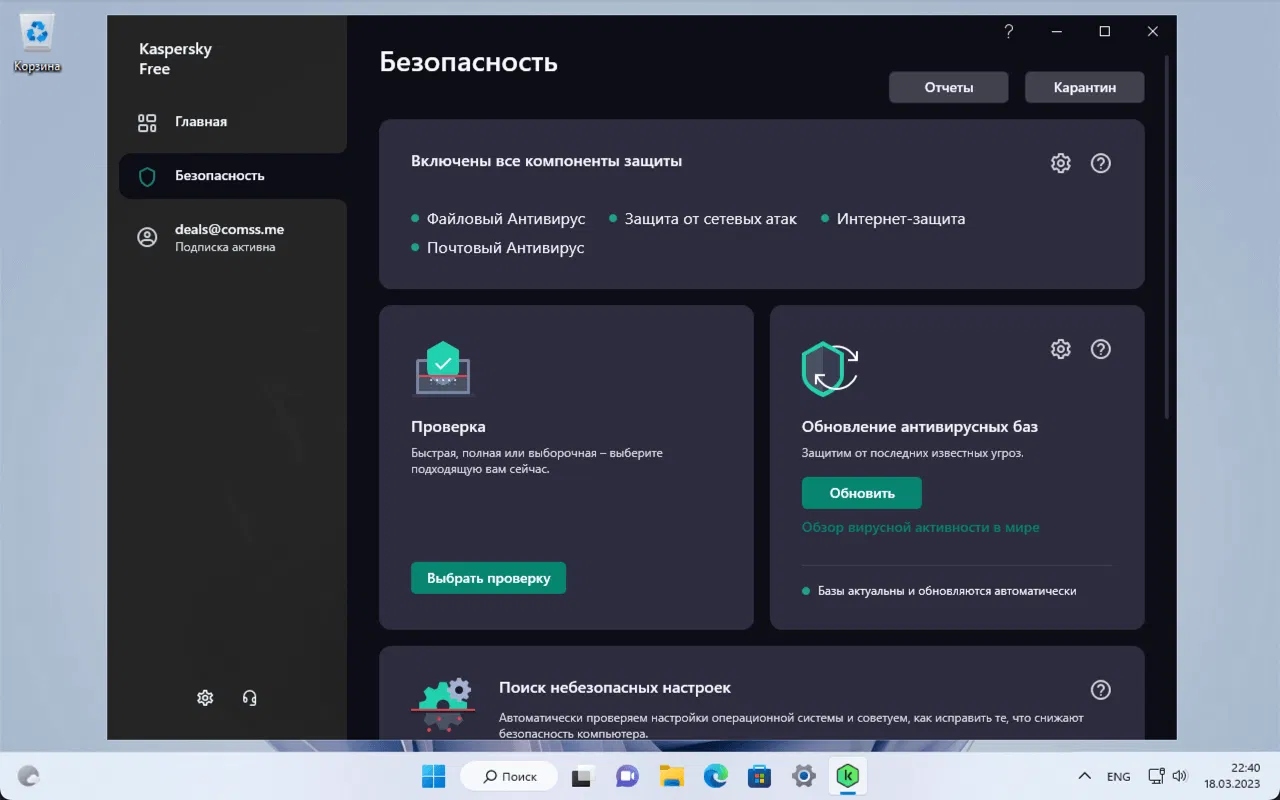
Task: Open help for database update card
Action: [1101, 349]
